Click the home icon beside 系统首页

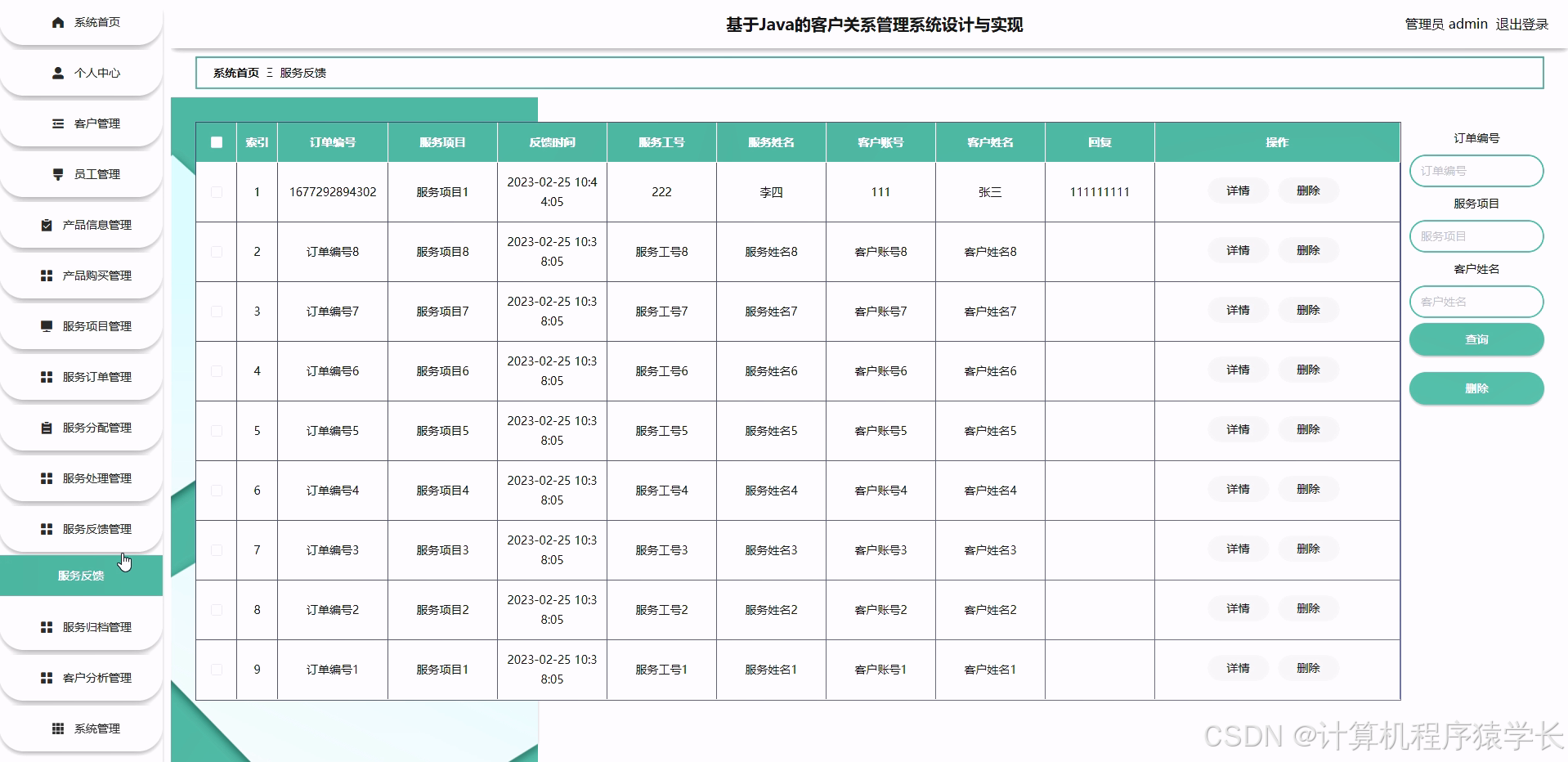pyautogui.click(x=57, y=22)
